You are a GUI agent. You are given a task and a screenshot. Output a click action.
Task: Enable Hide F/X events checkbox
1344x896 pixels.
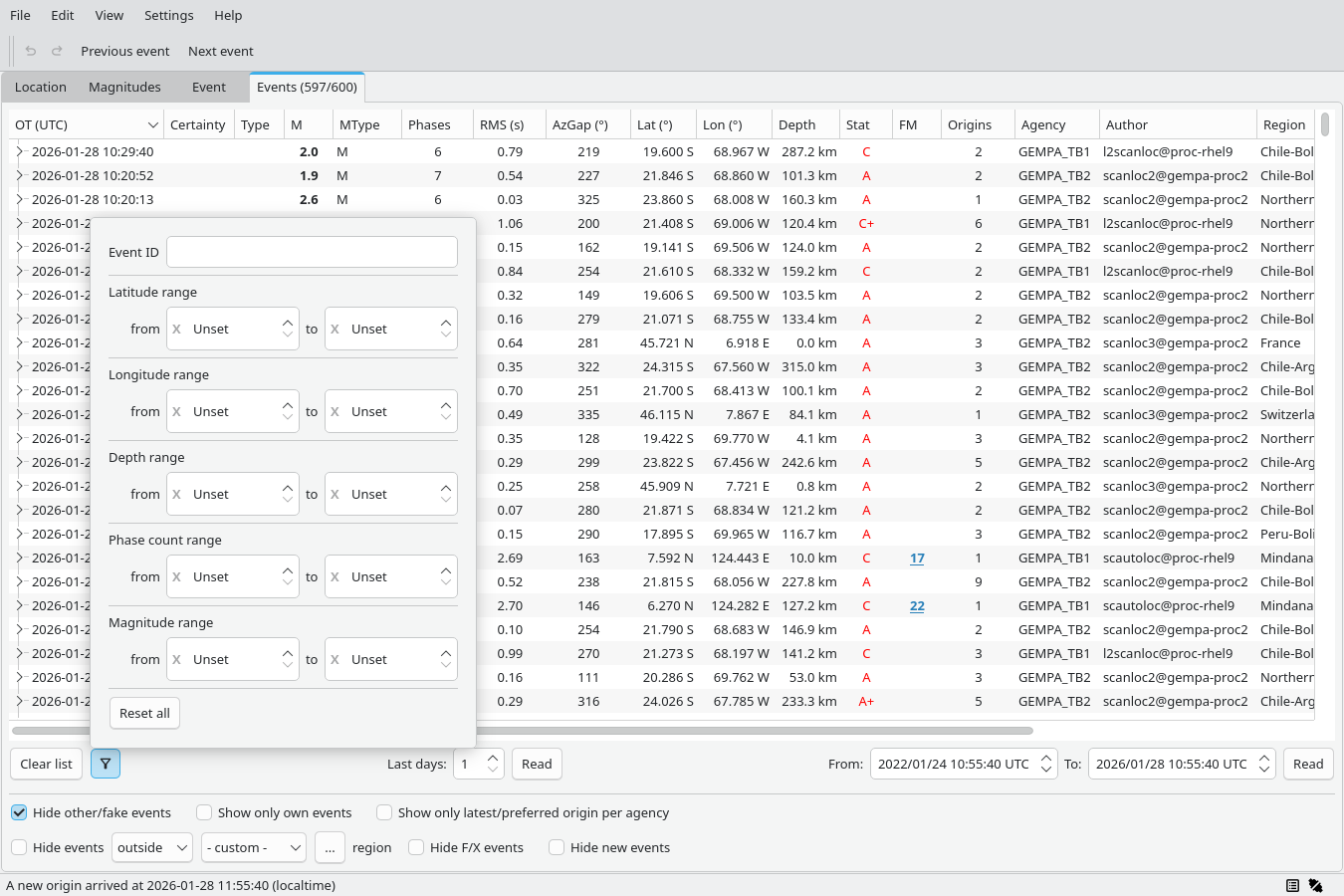416,847
